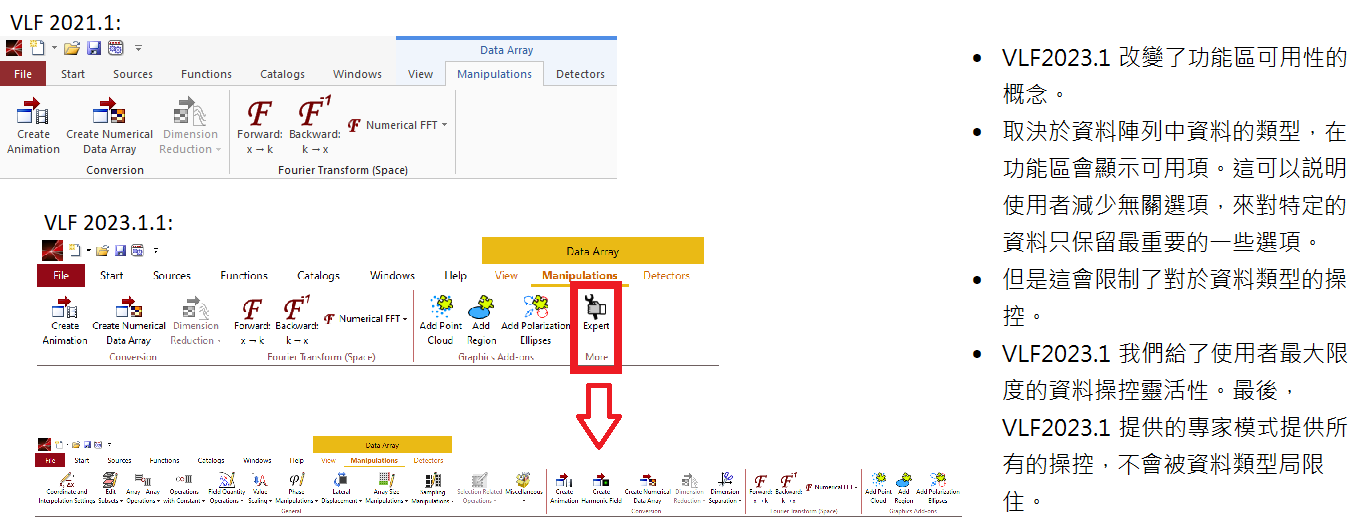Open Array Size Manipulations in expert ribbon
1365x527 pixels.
click(x=387, y=489)
